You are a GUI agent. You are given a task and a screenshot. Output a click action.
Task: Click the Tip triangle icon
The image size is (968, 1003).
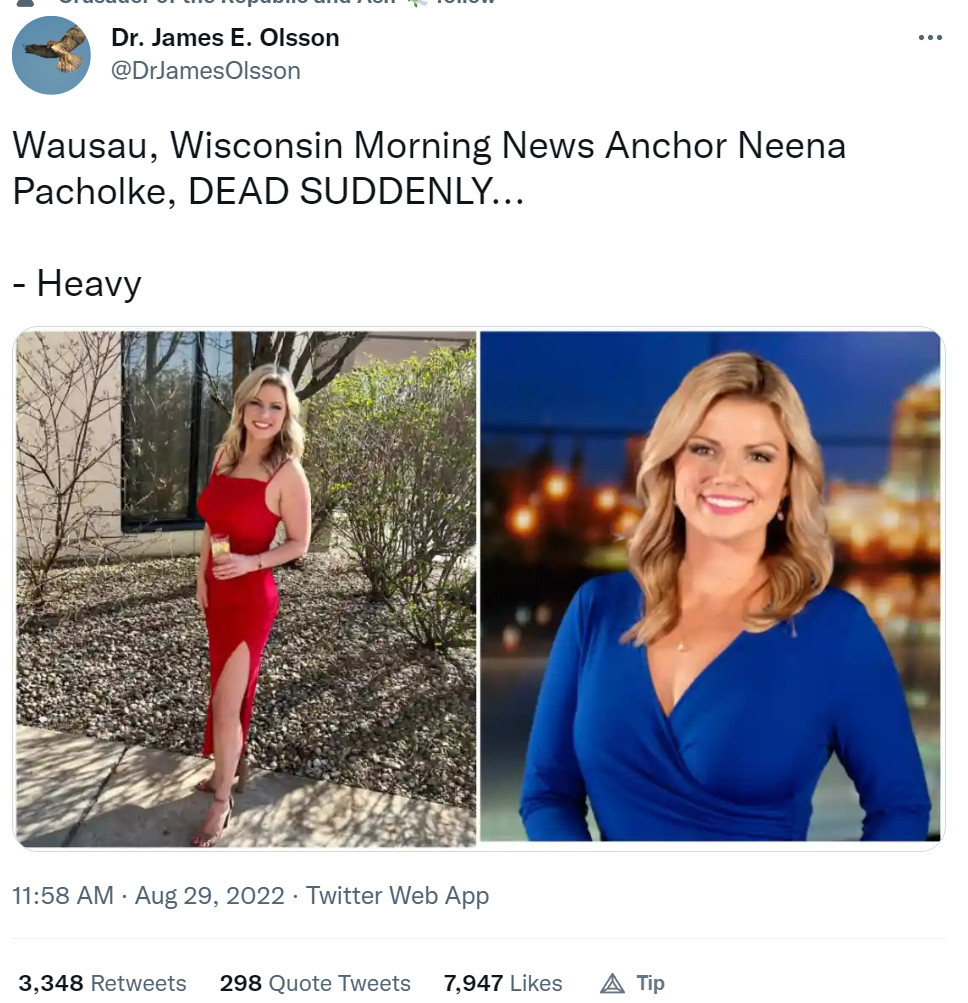(x=612, y=983)
